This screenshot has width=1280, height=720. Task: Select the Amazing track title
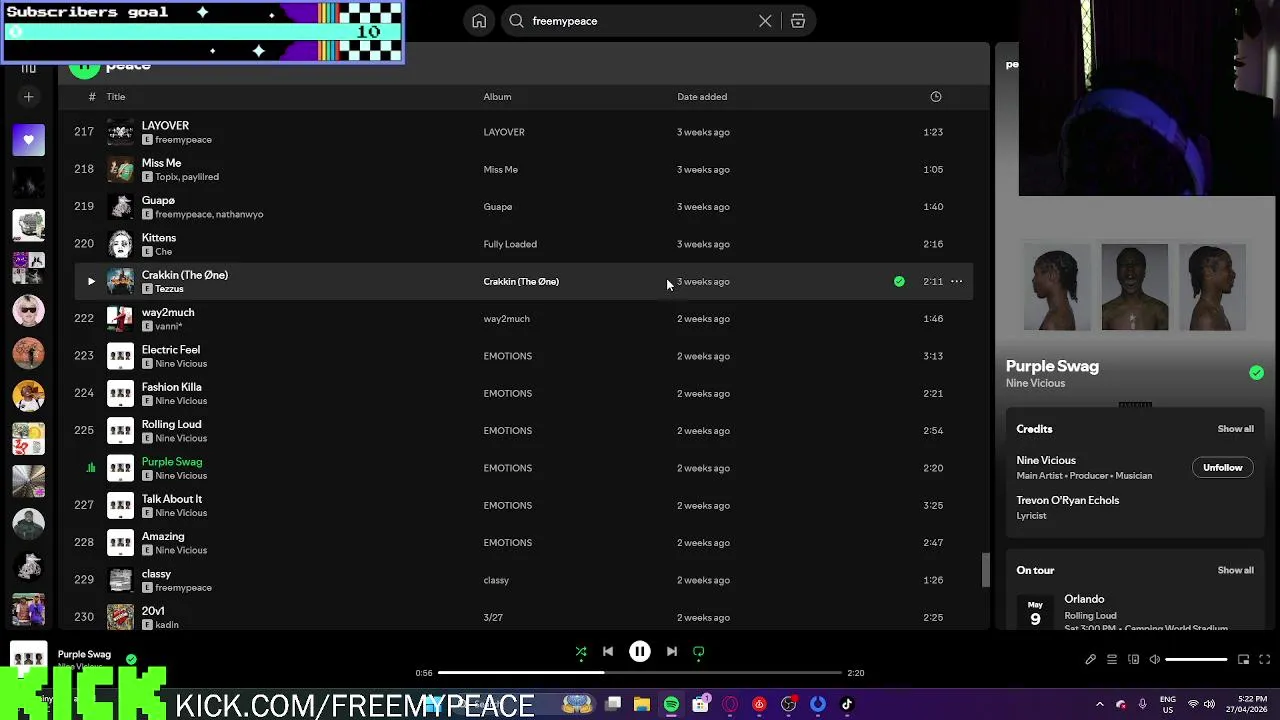163,536
